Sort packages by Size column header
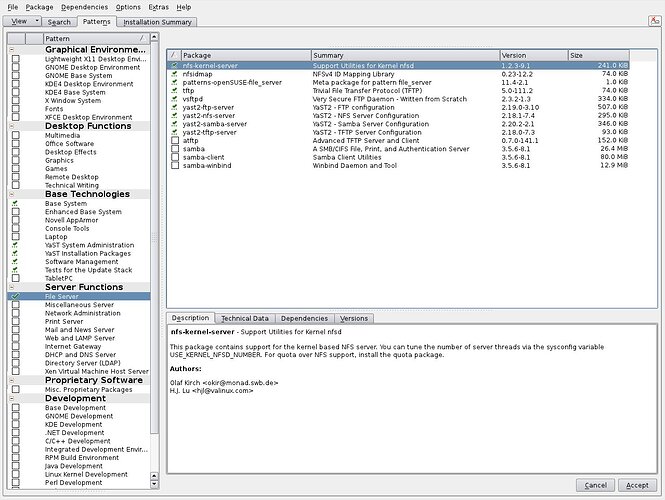This screenshot has width=665, height=500. point(599,56)
